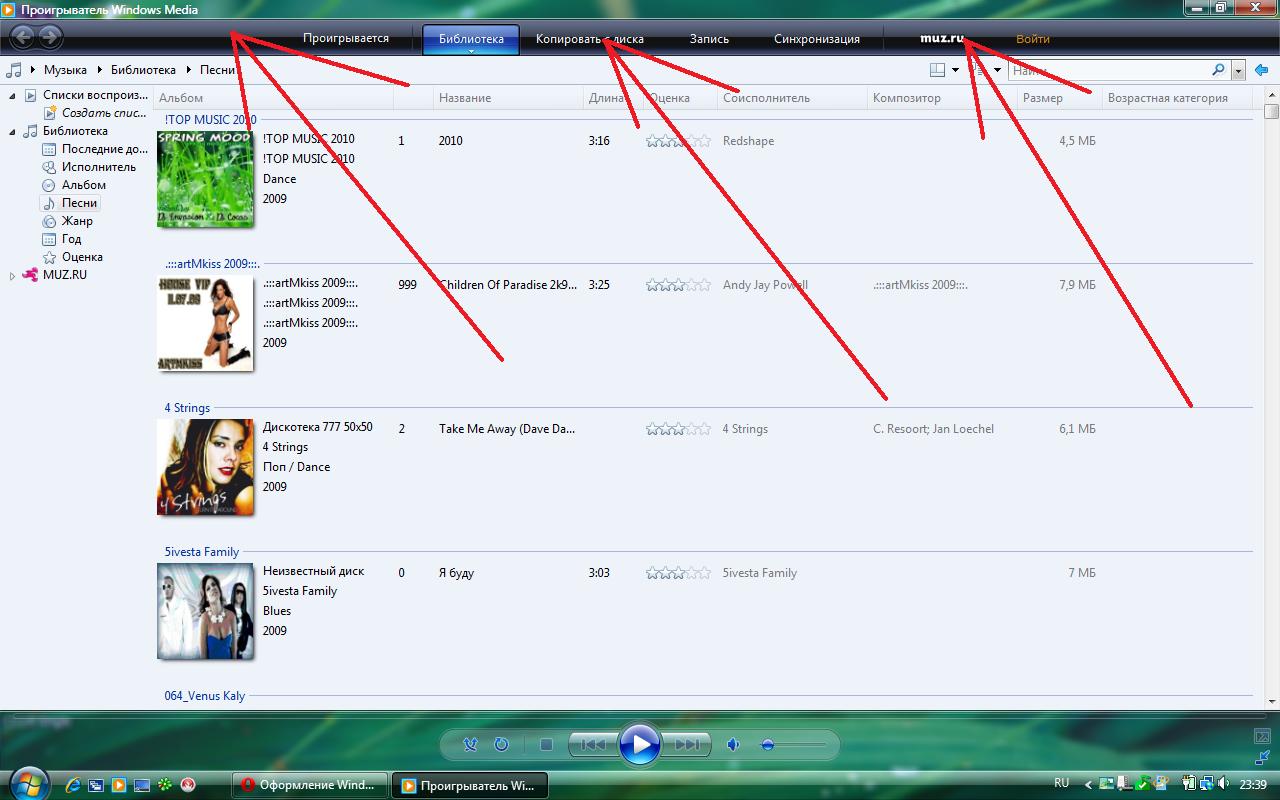Skip to the previous track
The image size is (1280, 800).
click(x=592, y=745)
